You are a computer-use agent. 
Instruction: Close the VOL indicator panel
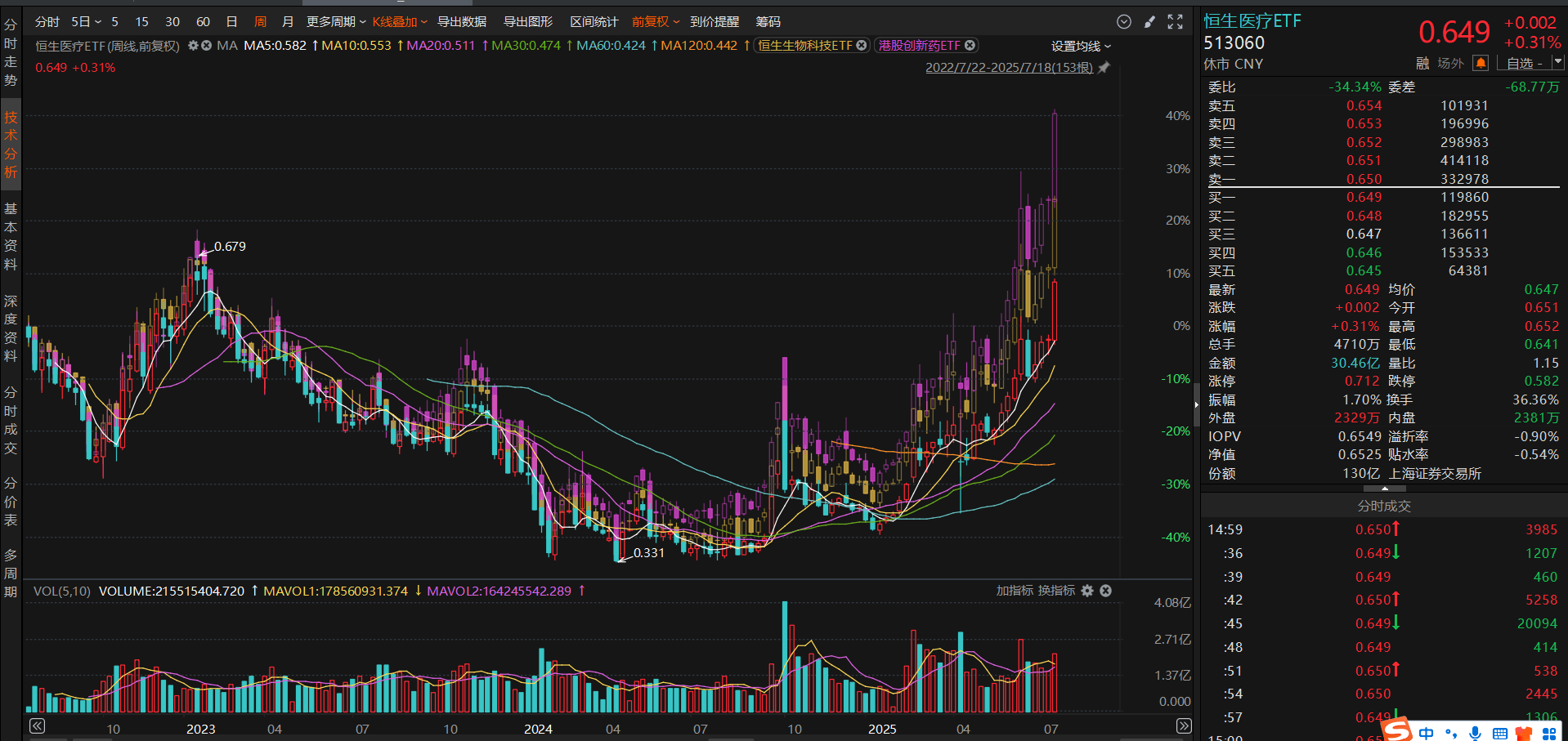pos(1105,591)
